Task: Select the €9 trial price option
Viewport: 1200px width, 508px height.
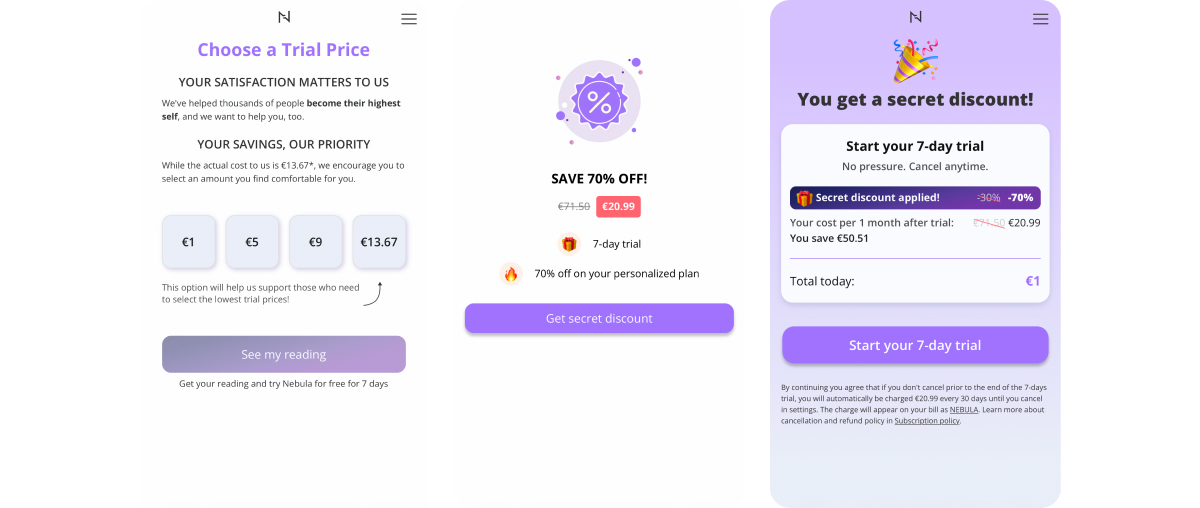Action: (x=315, y=242)
